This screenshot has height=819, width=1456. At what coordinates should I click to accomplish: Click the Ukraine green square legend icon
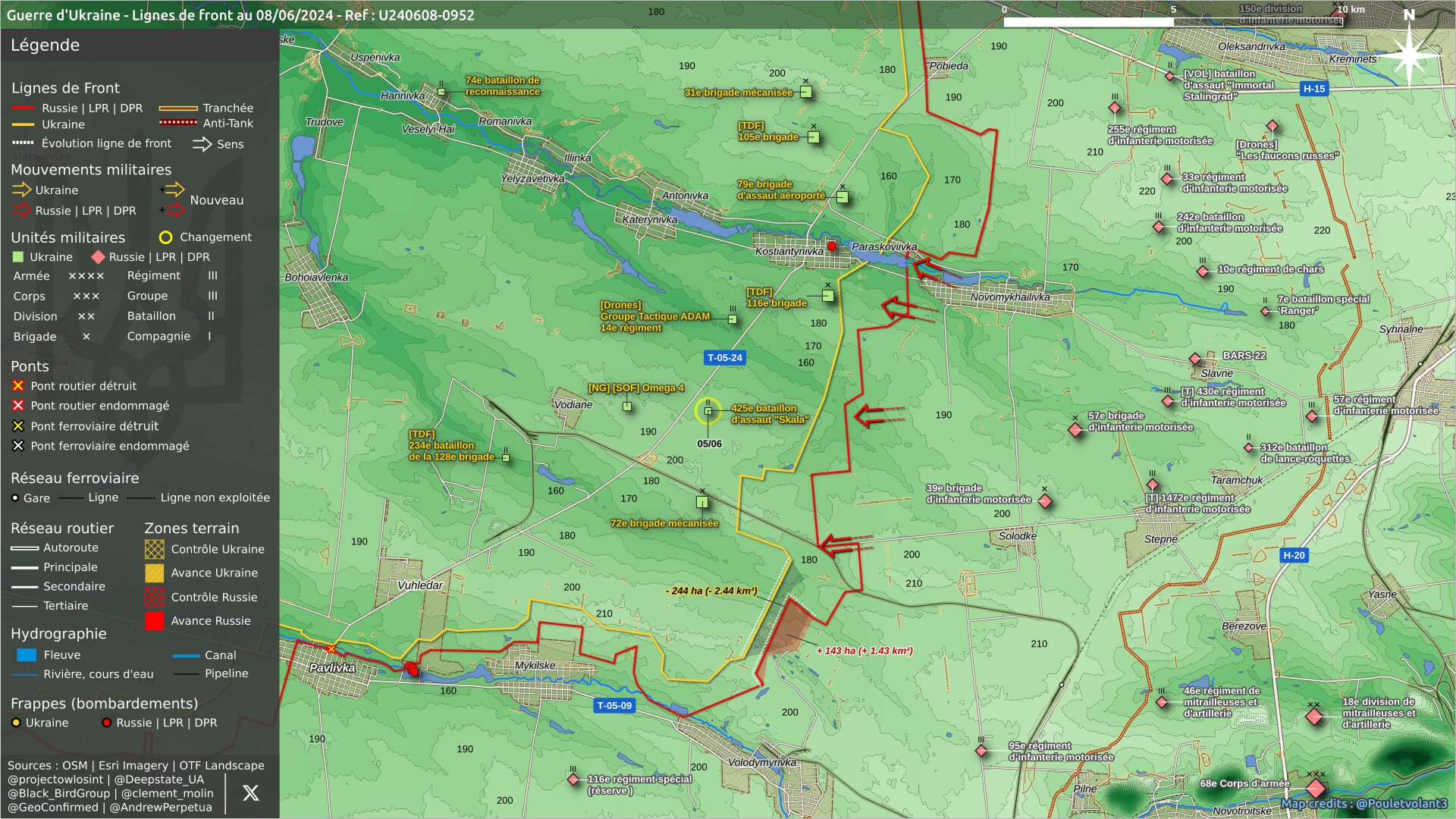[x=18, y=257]
